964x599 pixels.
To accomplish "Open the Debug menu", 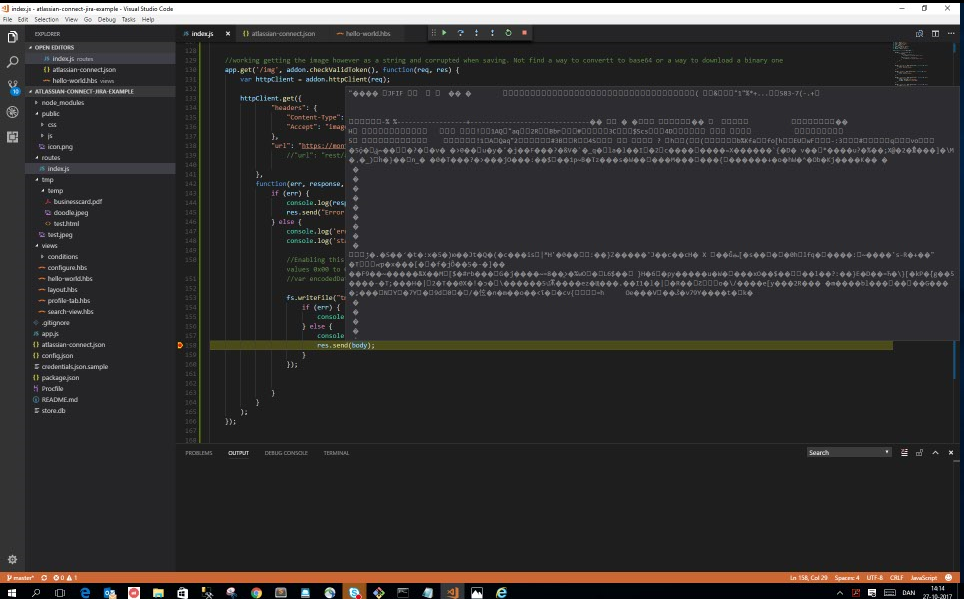I will [106, 20].
